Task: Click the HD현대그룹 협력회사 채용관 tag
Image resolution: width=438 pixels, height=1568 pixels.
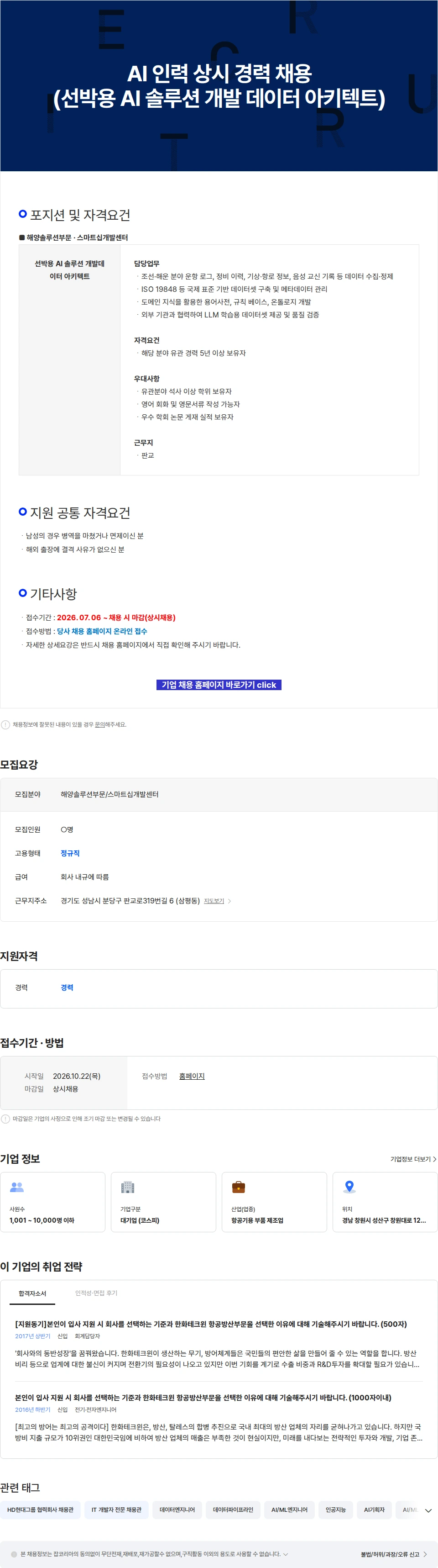Action: pyautogui.click(x=40, y=1510)
